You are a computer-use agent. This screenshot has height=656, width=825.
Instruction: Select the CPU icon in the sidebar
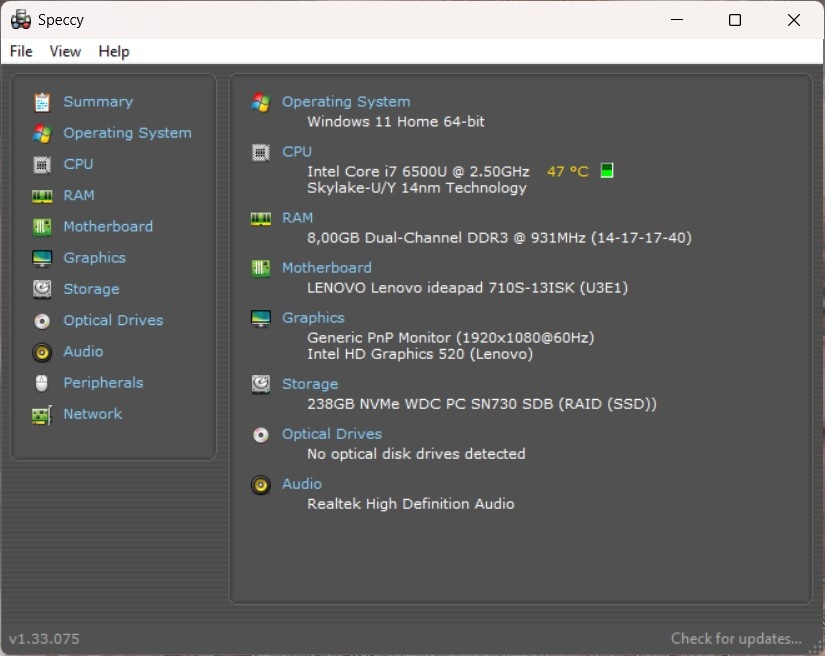(x=42, y=164)
